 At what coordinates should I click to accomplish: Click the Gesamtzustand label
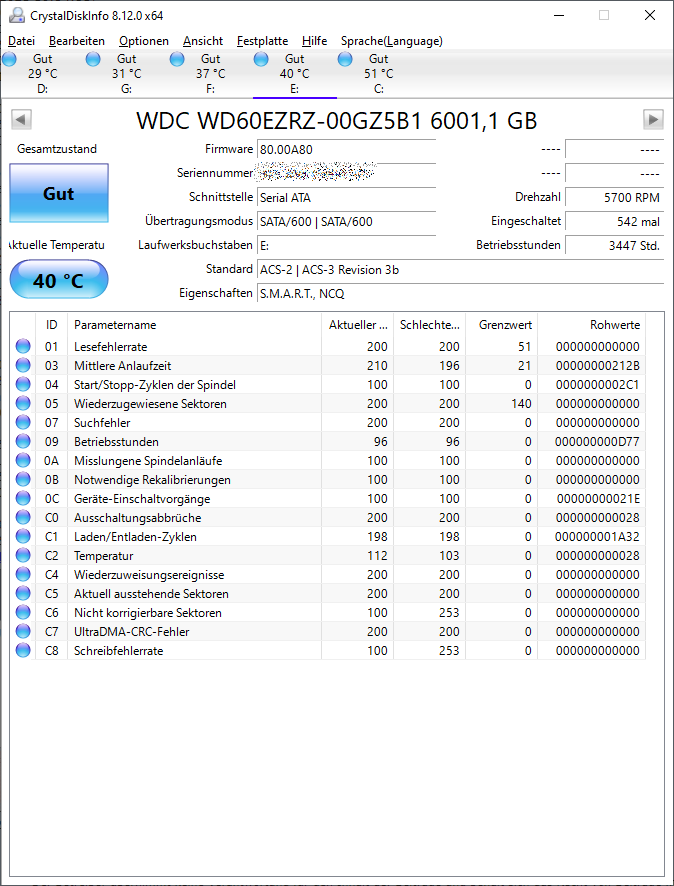click(57, 149)
